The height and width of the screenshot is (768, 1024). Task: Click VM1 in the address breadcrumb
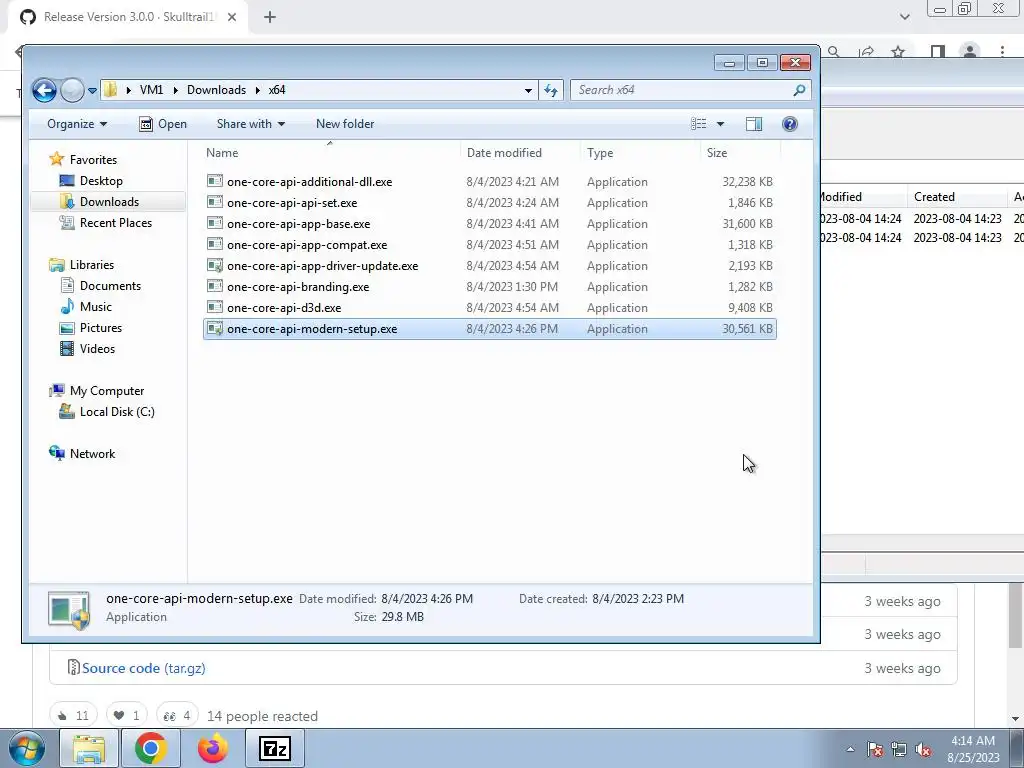(152, 90)
